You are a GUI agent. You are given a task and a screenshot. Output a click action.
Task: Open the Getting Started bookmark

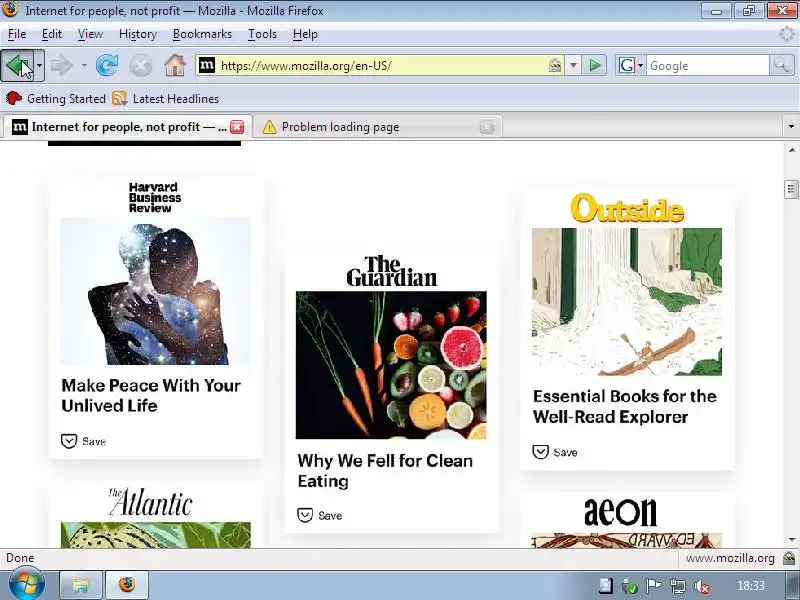click(x=56, y=98)
